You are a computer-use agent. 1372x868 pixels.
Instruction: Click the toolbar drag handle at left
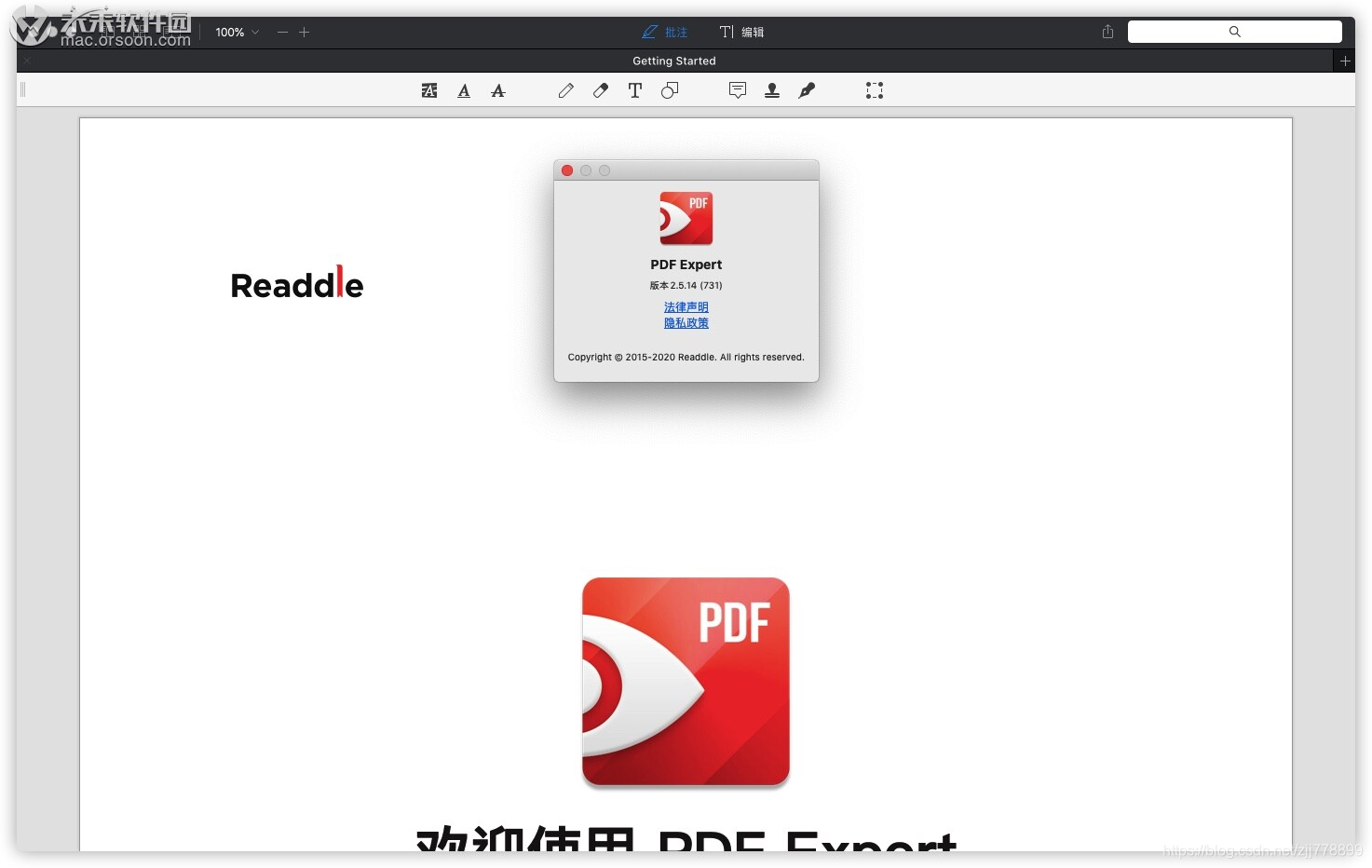(23, 90)
